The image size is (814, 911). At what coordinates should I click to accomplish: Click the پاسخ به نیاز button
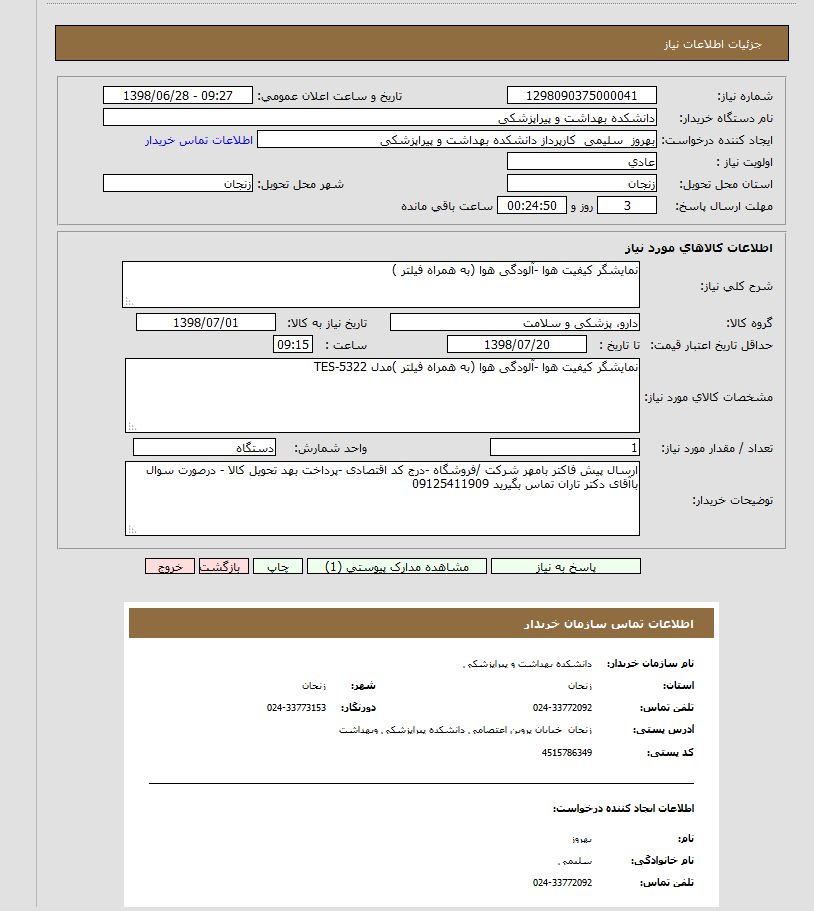click(566, 566)
